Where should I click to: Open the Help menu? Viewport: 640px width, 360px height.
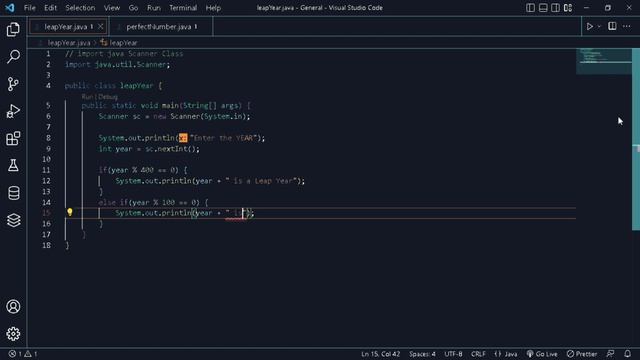pos(213,8)
